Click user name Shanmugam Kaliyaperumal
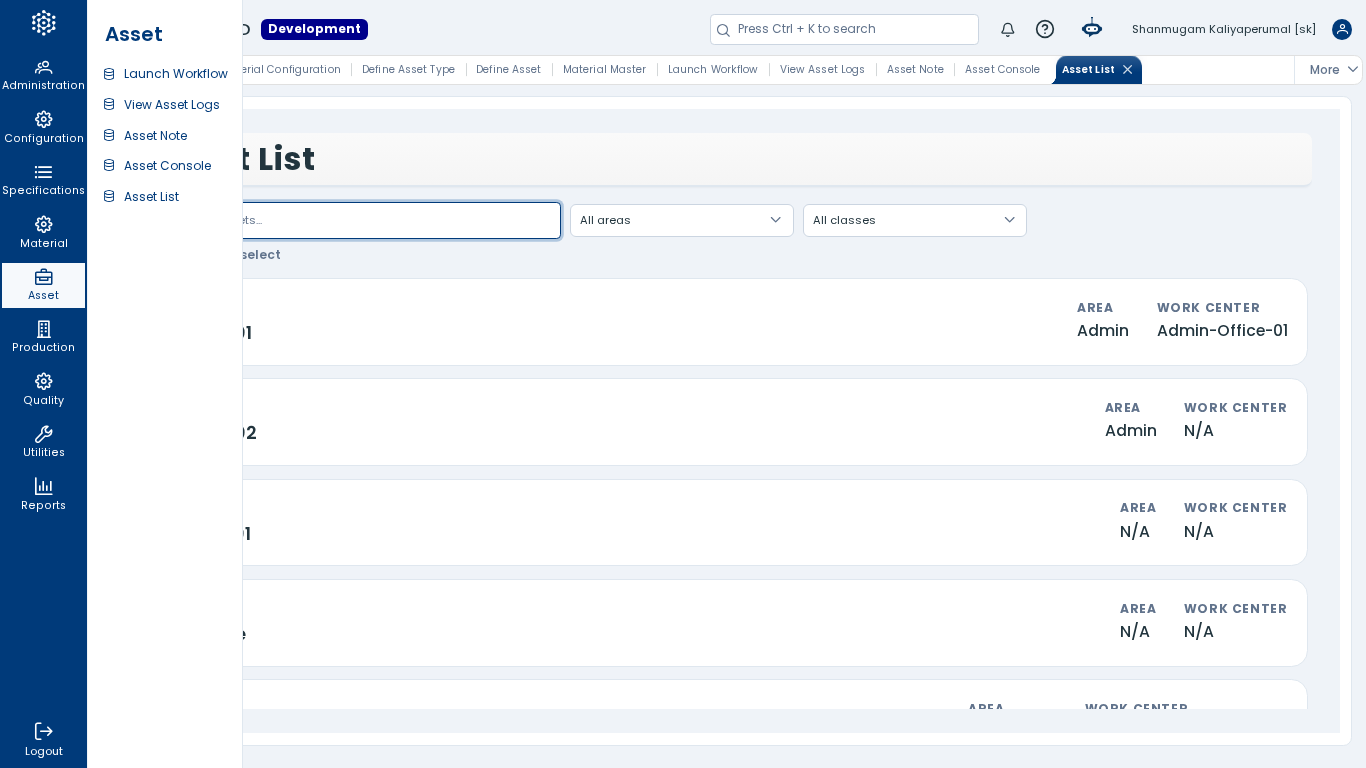 1224,29
